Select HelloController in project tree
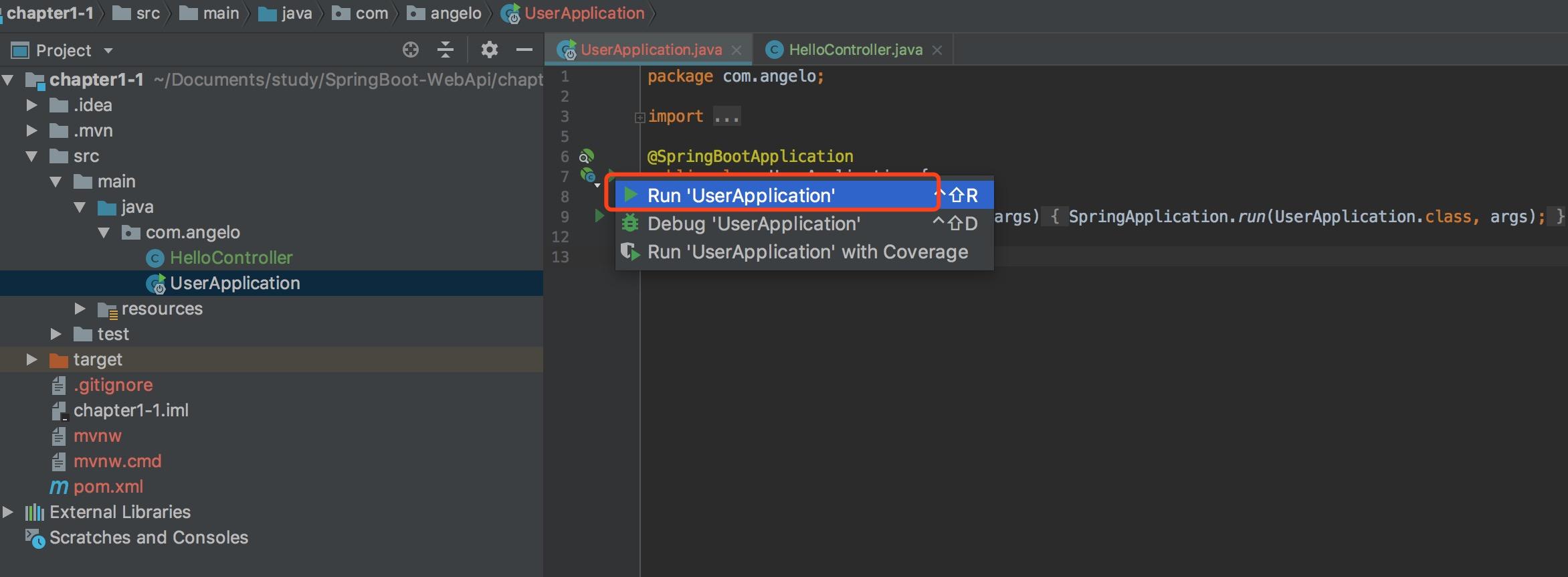This screenshot has width=1568, height=577. click(231, 258)
